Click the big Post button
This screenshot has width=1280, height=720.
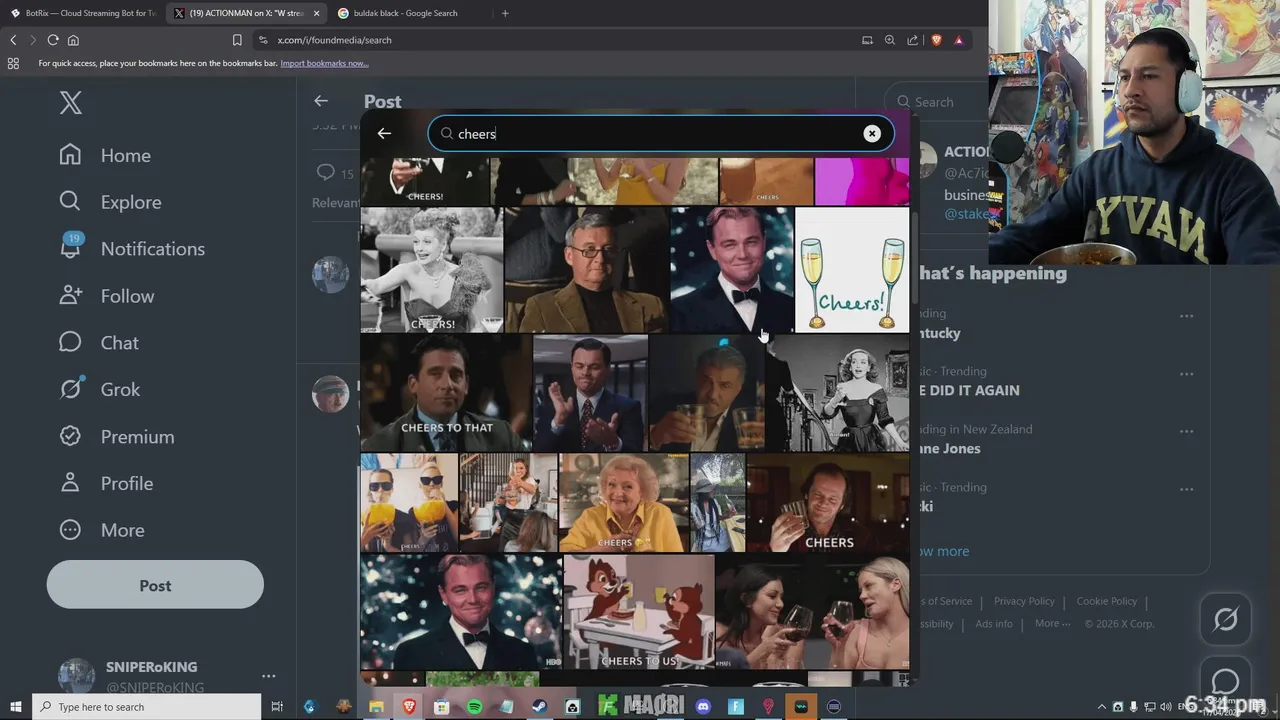155,585
